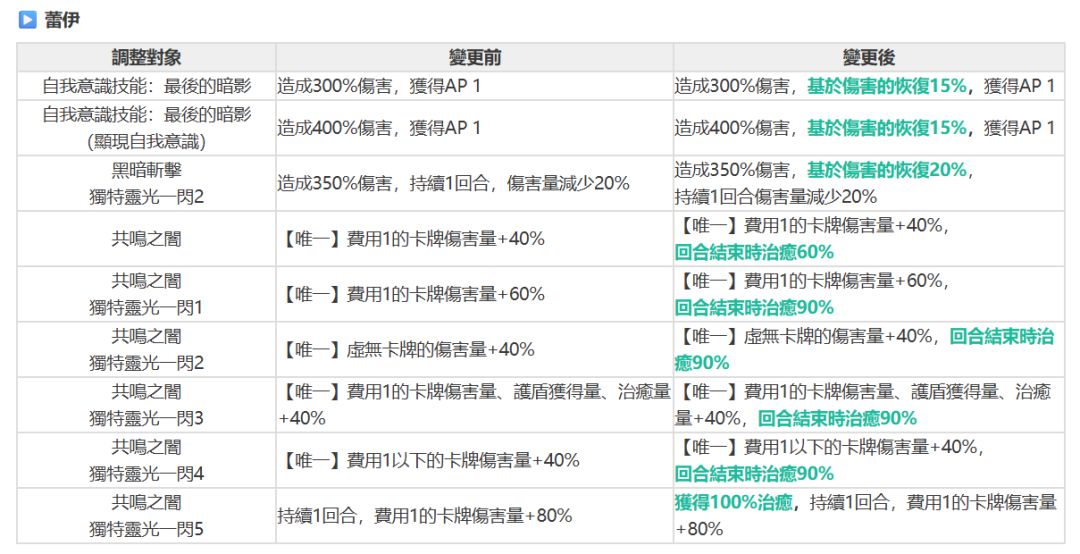This screenshot has width=1080, height=554.
Task: Click 變更後 cell with green 基於傷害的恢復20%
Action: [869, 183]
